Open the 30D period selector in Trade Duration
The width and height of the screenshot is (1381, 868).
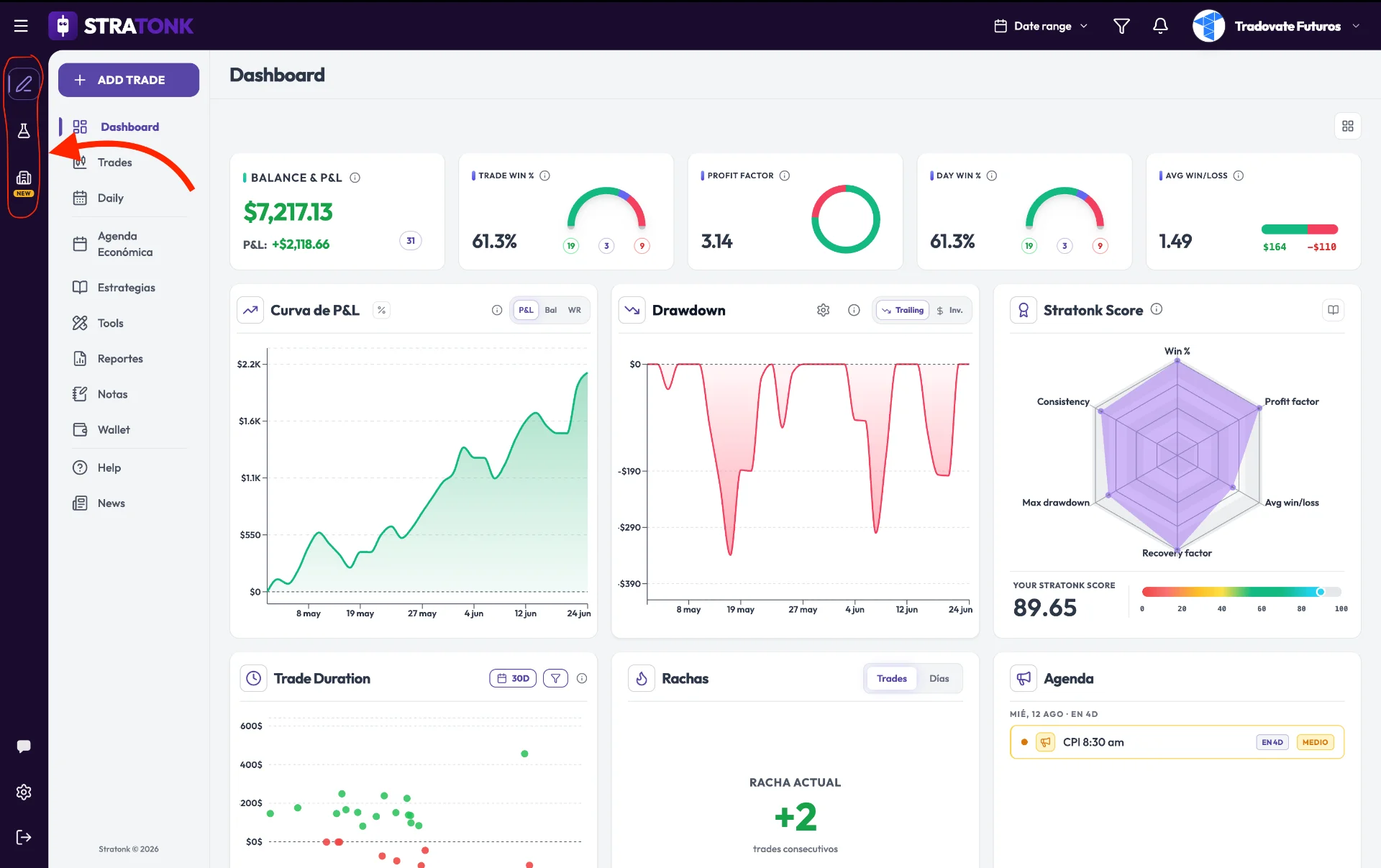click(x=513, y=678)
